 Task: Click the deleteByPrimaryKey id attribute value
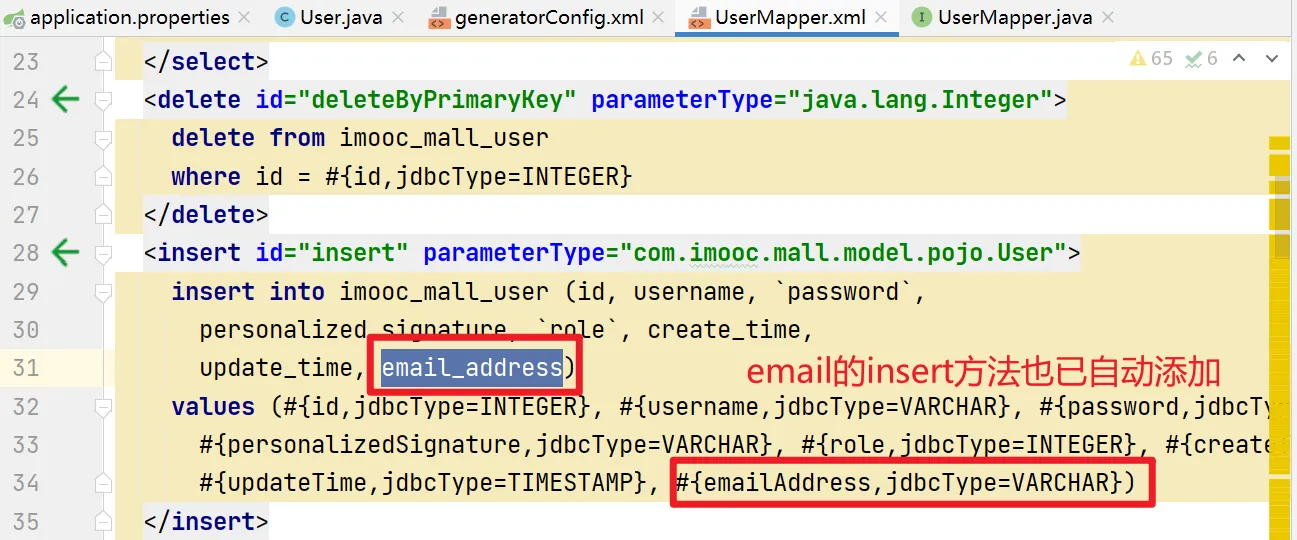(444, 100)
